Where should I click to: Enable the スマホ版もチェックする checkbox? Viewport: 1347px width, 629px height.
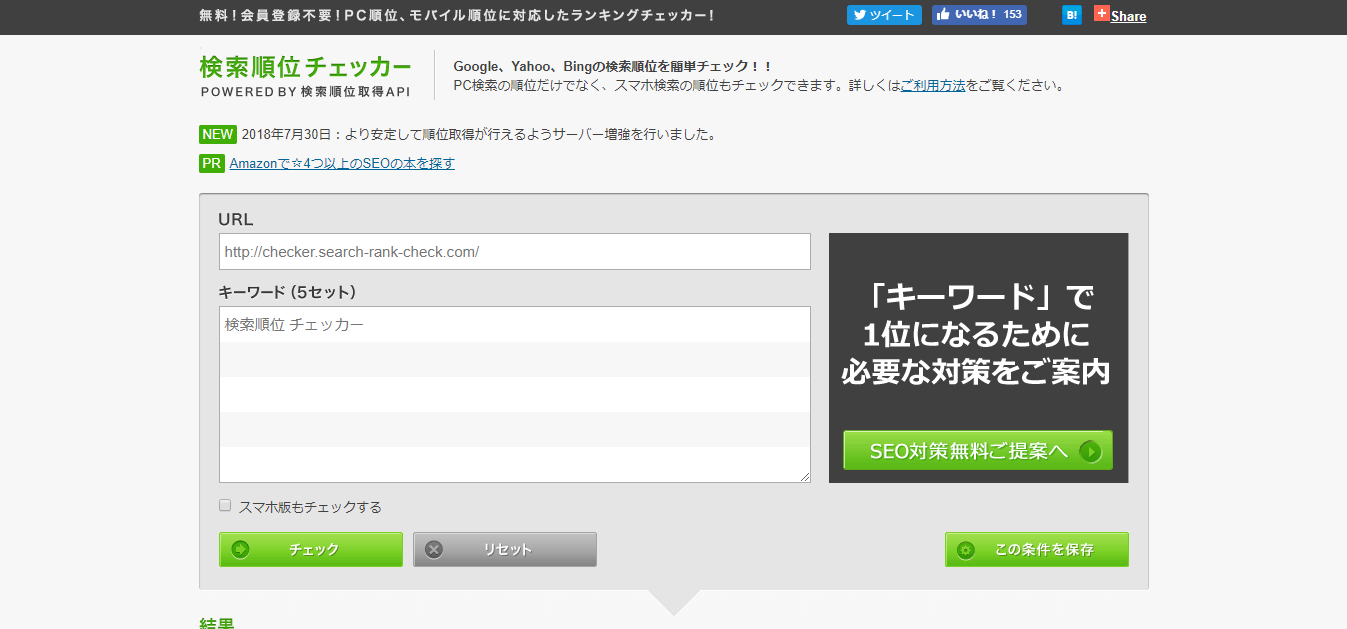click(225, 506)
